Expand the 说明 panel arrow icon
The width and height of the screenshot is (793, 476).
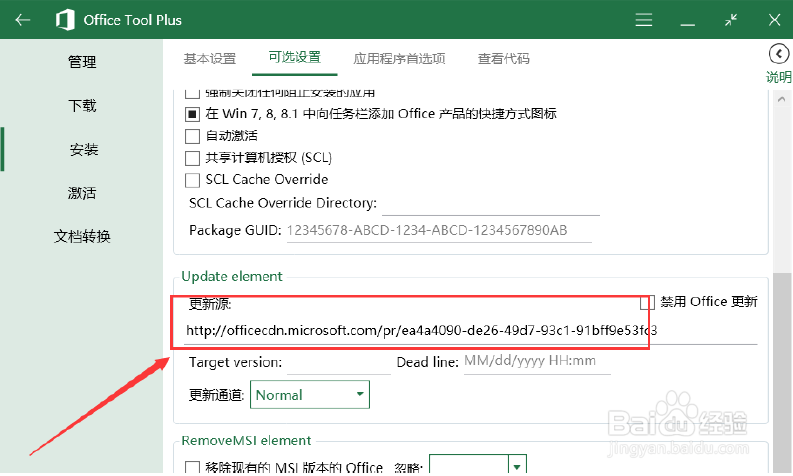[x=779, y=54]
